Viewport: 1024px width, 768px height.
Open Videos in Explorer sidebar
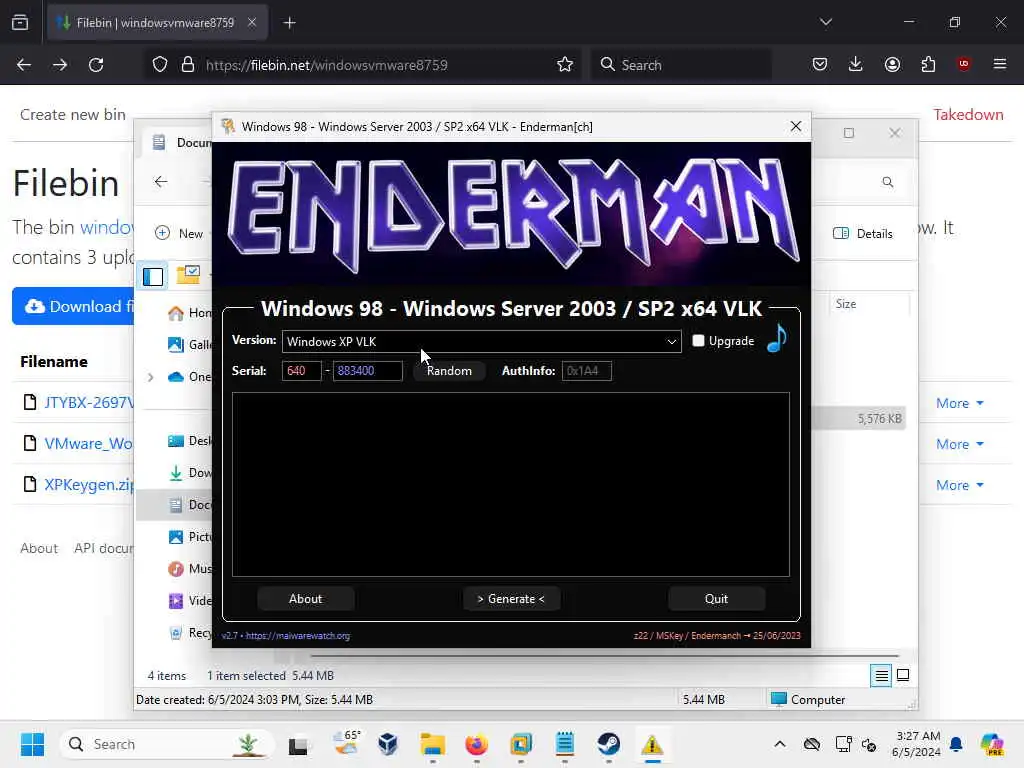(x=189, y=601)
